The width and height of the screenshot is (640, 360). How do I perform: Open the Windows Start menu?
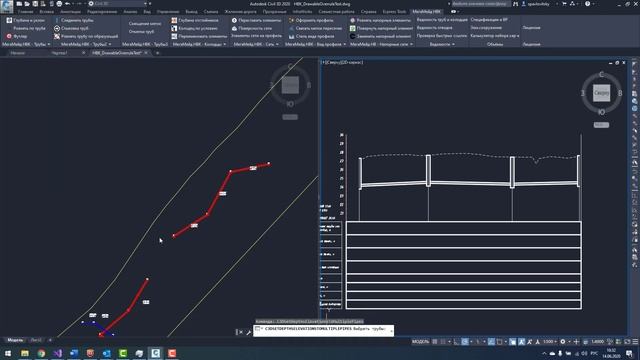pyautogui.click(x=8, y=353)
